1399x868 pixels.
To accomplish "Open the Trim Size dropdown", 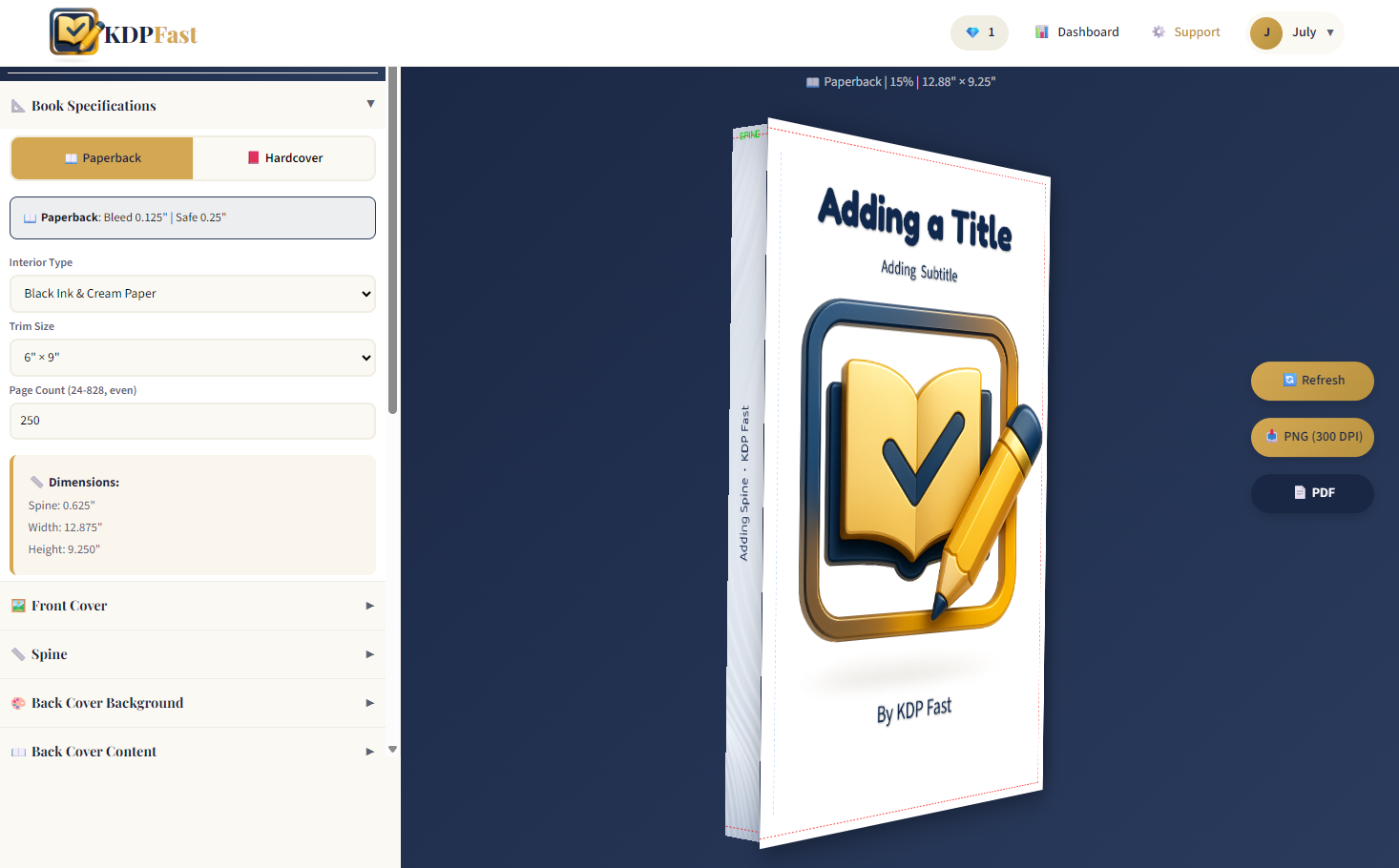I will [x=192, y=357].
